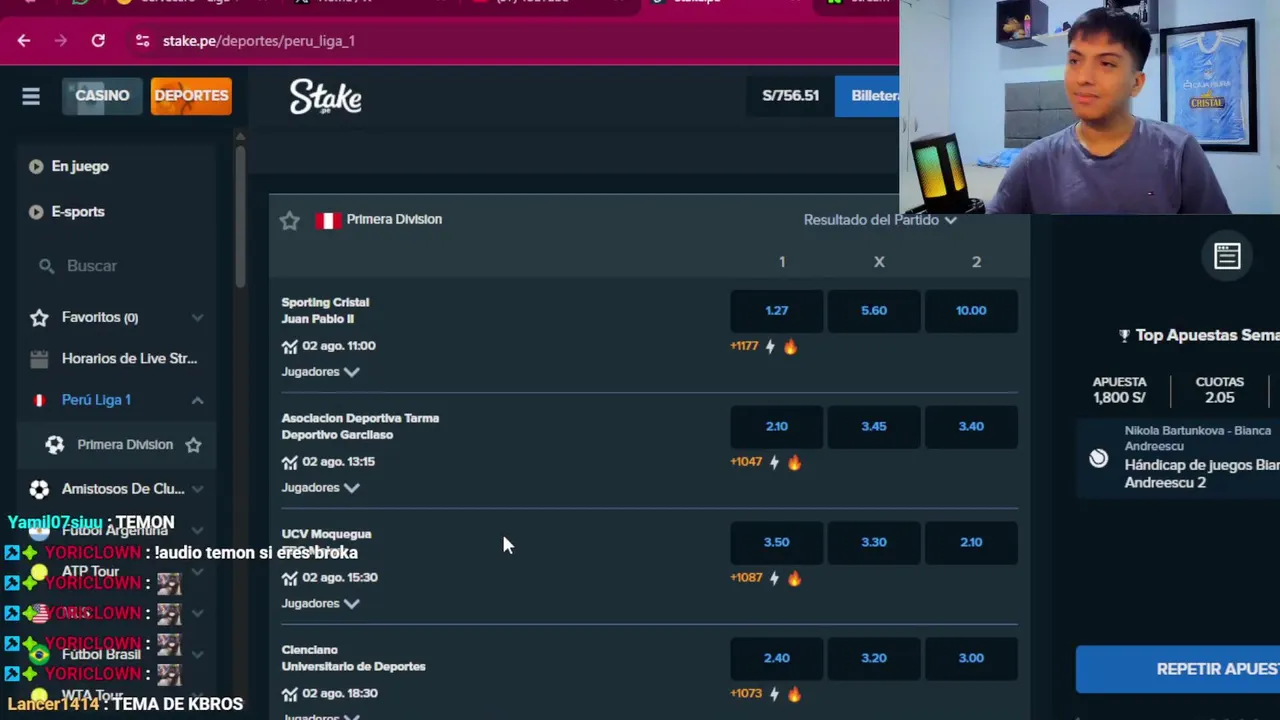Click the tennis ball icon in Top Apuestas
This screenshot has width=1280, height=720.
click(x=1098, y=458)
